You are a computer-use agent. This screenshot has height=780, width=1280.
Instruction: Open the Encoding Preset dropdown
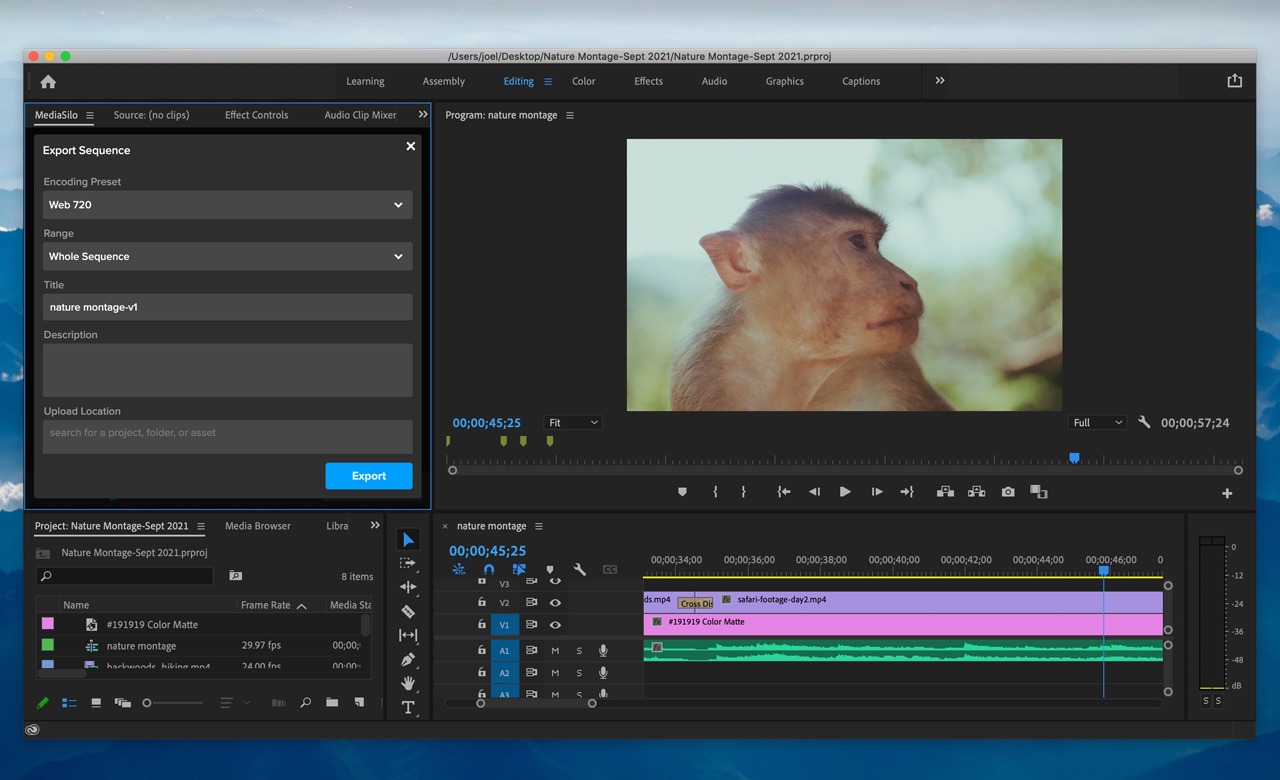point(228,205)
